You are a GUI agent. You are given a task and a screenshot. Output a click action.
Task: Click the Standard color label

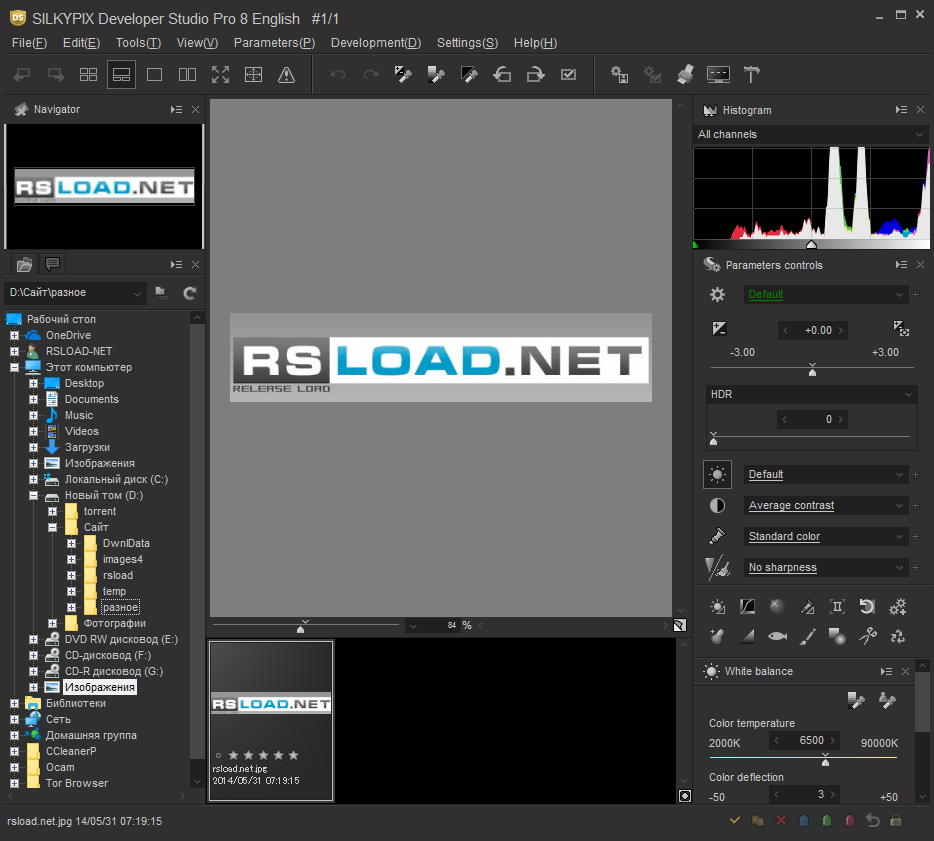point(784,537)
